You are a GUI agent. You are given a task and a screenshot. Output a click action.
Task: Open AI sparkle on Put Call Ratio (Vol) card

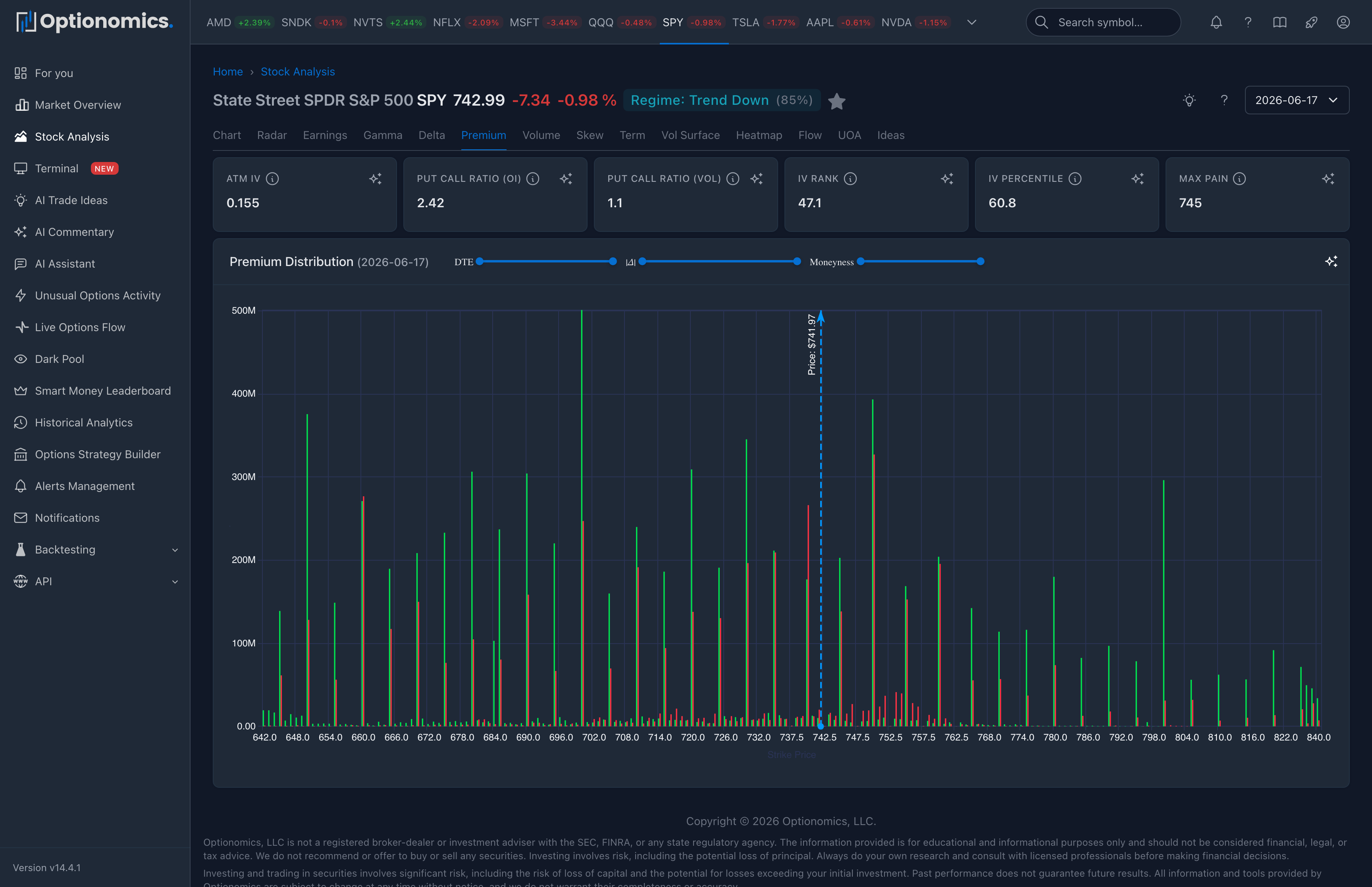(757, 179)
